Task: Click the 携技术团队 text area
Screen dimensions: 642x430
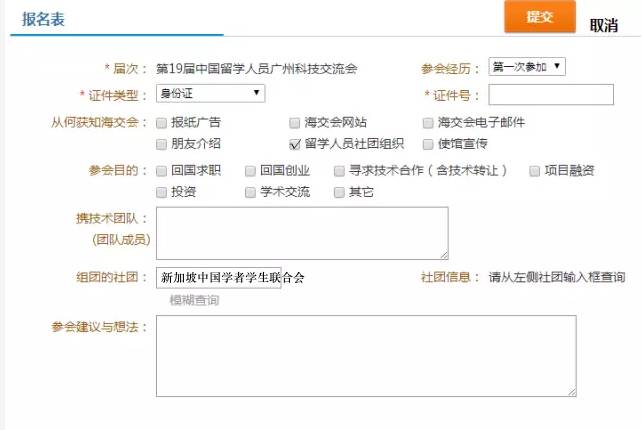Action: 301,233
